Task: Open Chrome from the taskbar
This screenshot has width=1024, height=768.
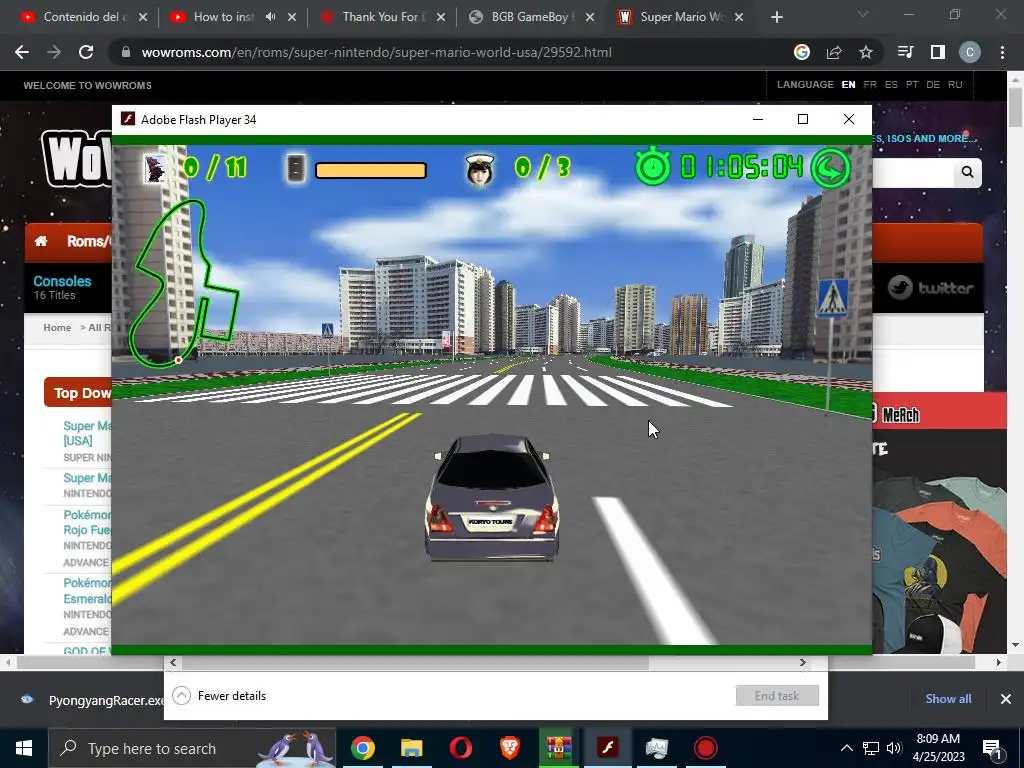Action: coord(362,748)
